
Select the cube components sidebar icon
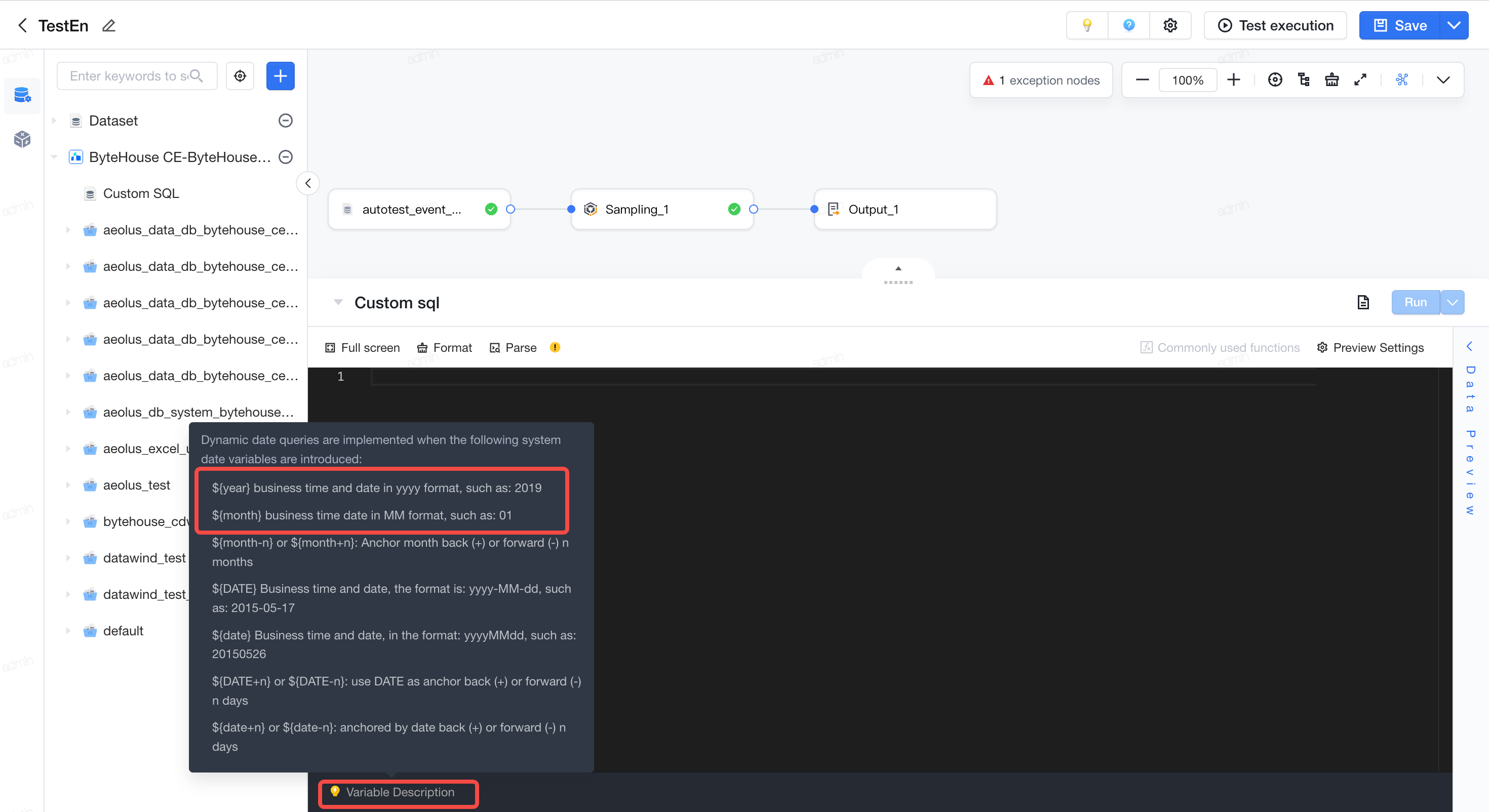coord(22,139)
